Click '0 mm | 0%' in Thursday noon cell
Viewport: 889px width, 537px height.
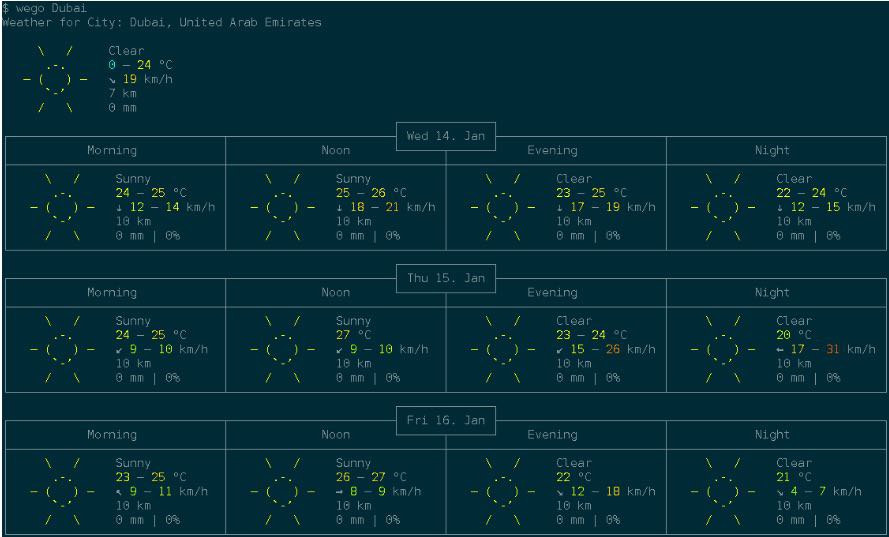(x=367, y=378)
